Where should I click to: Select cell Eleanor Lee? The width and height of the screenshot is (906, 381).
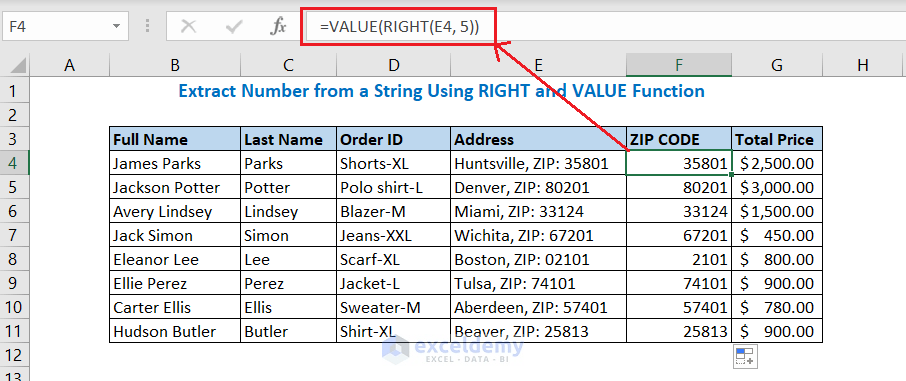(175, 259)
